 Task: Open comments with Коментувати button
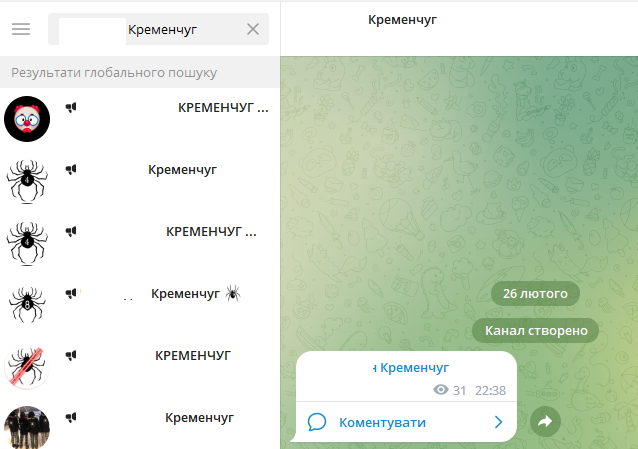[382, 422]
